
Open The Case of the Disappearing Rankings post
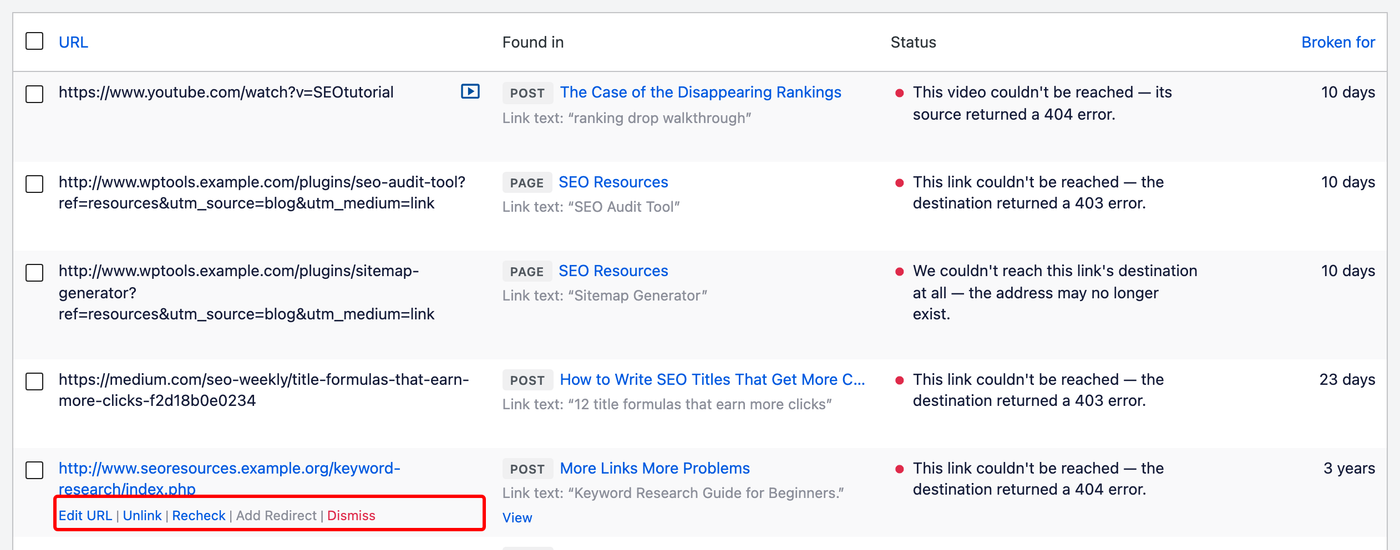pyautogui.click(x=700, y=92)
